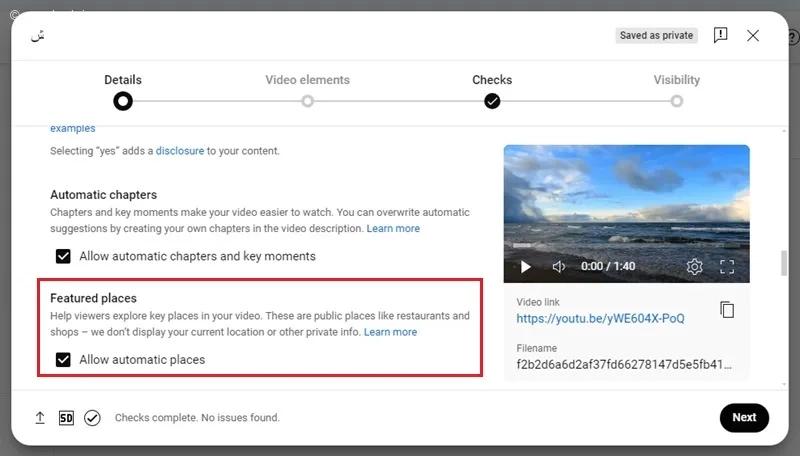Open Learn more under Featured places
Image resolution: width=800 pixels, height=456 pixels.
coord(390,332)
